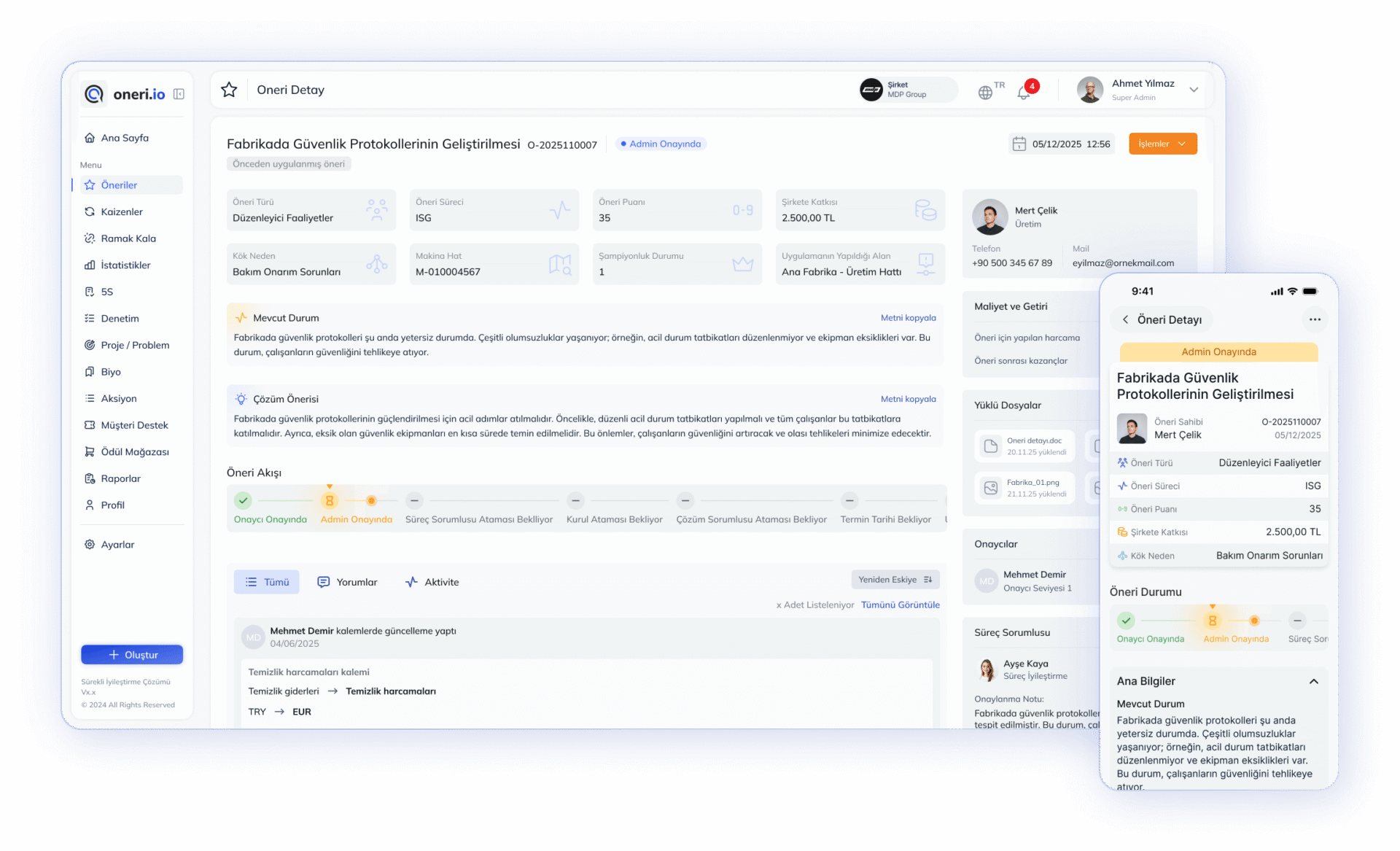This screenshot has width=1400, height=851.
Task: Click the Oluştur button
Action: tap(132, 655)
